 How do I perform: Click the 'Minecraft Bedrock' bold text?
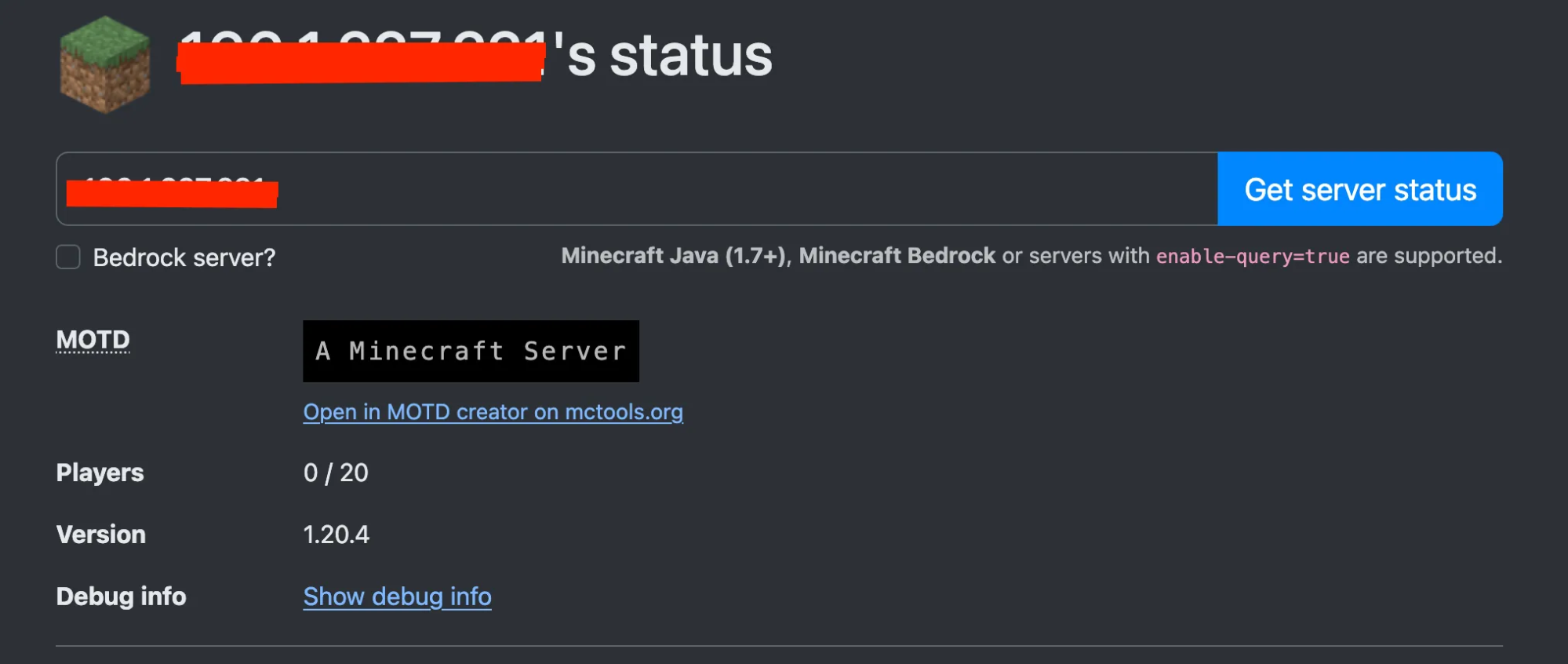[x=897, y=256]
